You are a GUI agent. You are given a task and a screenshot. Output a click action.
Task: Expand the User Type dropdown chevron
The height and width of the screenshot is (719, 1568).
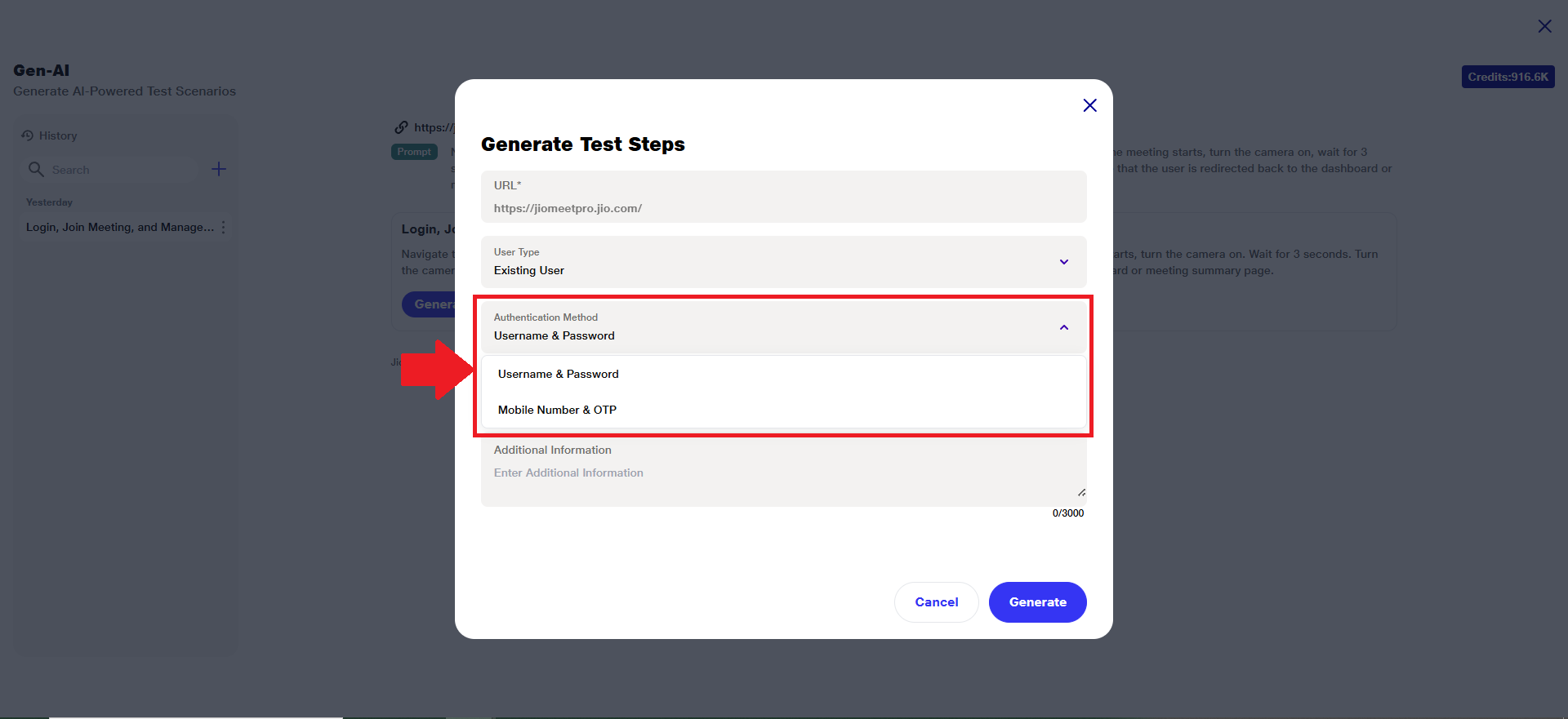tap(1064, 262)
